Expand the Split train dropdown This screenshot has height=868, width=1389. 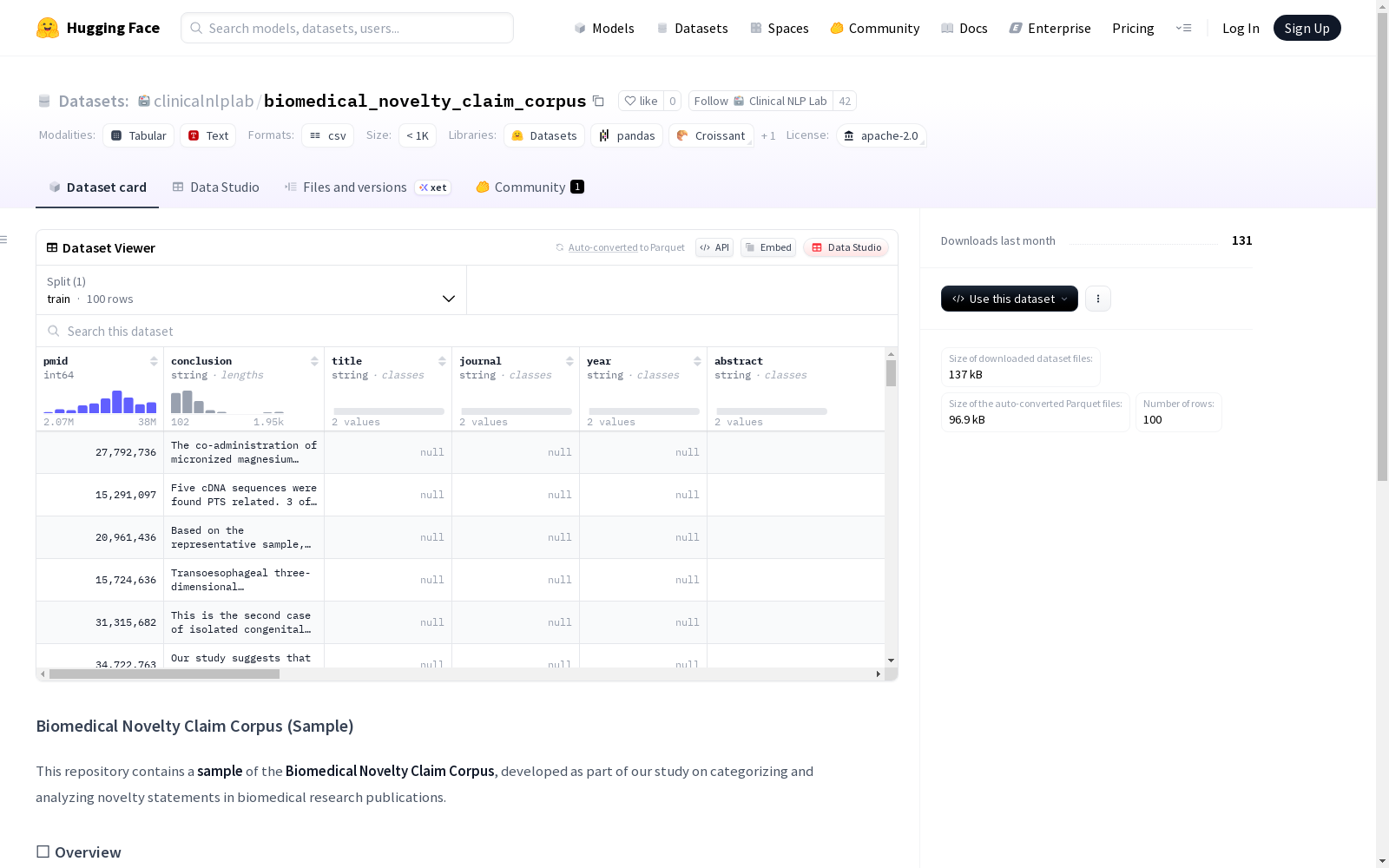(252, 290)
